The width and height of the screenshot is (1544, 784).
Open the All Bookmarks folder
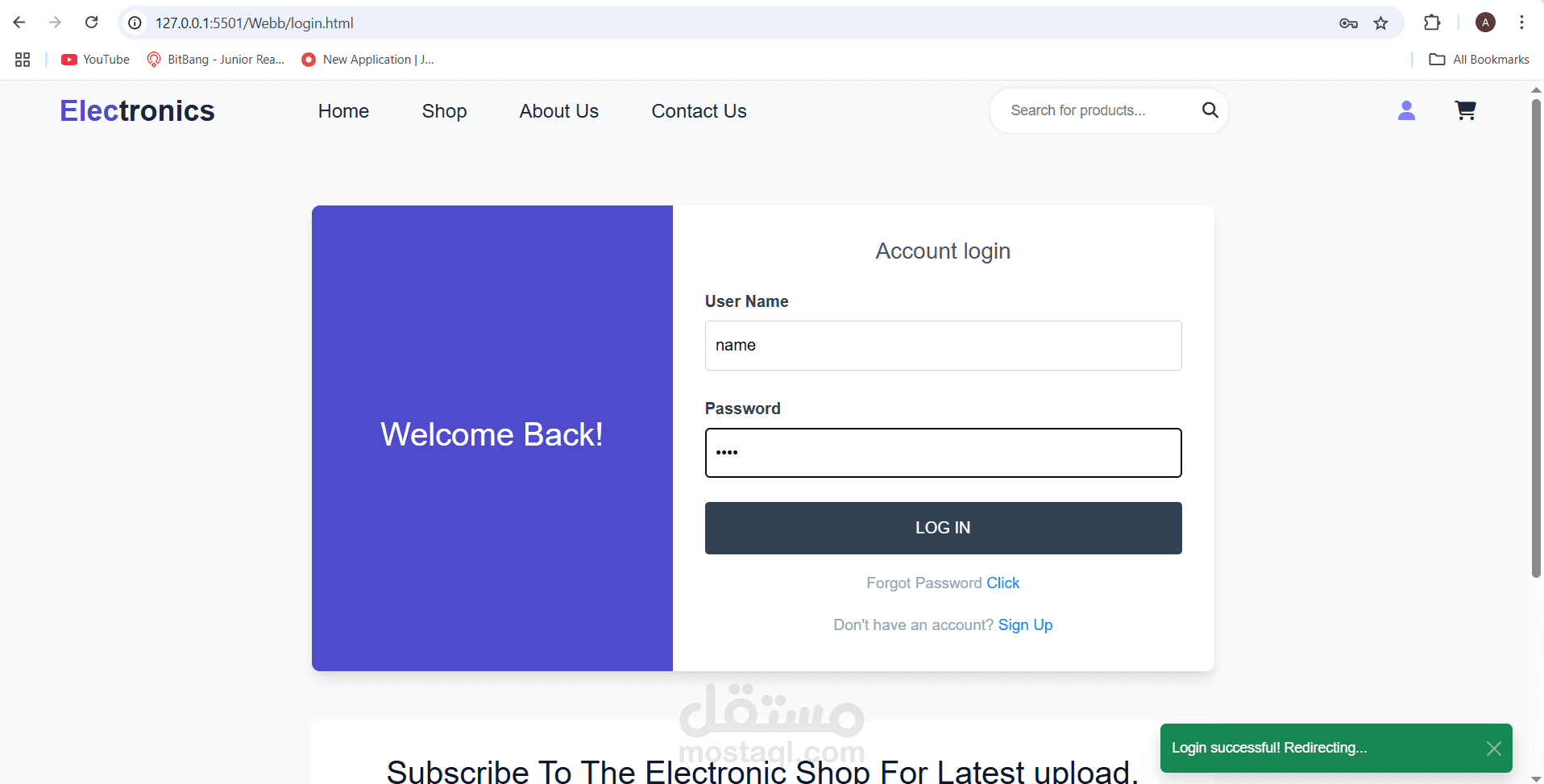coord(1479,60)
